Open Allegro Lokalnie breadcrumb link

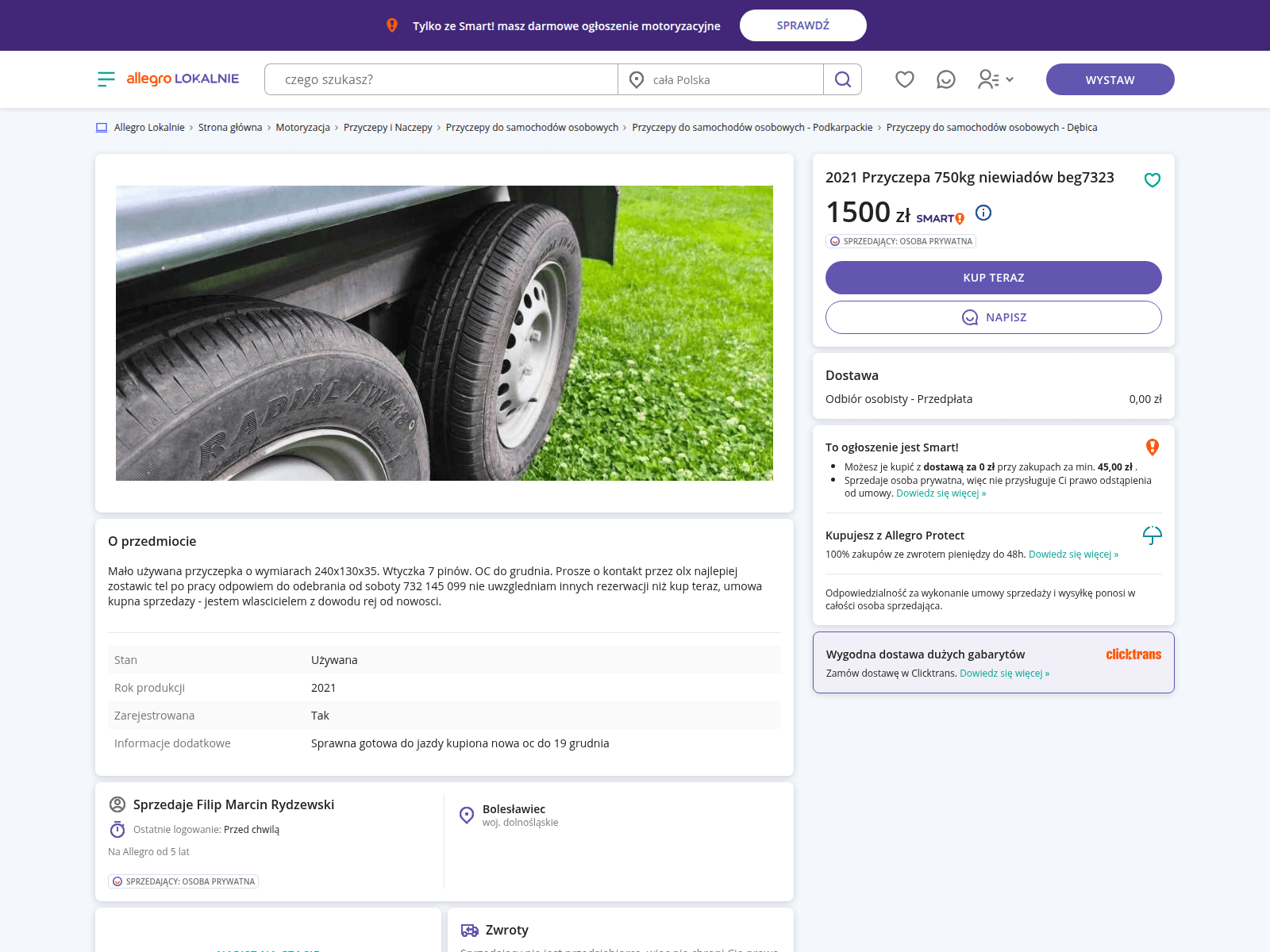click(149, 128)
